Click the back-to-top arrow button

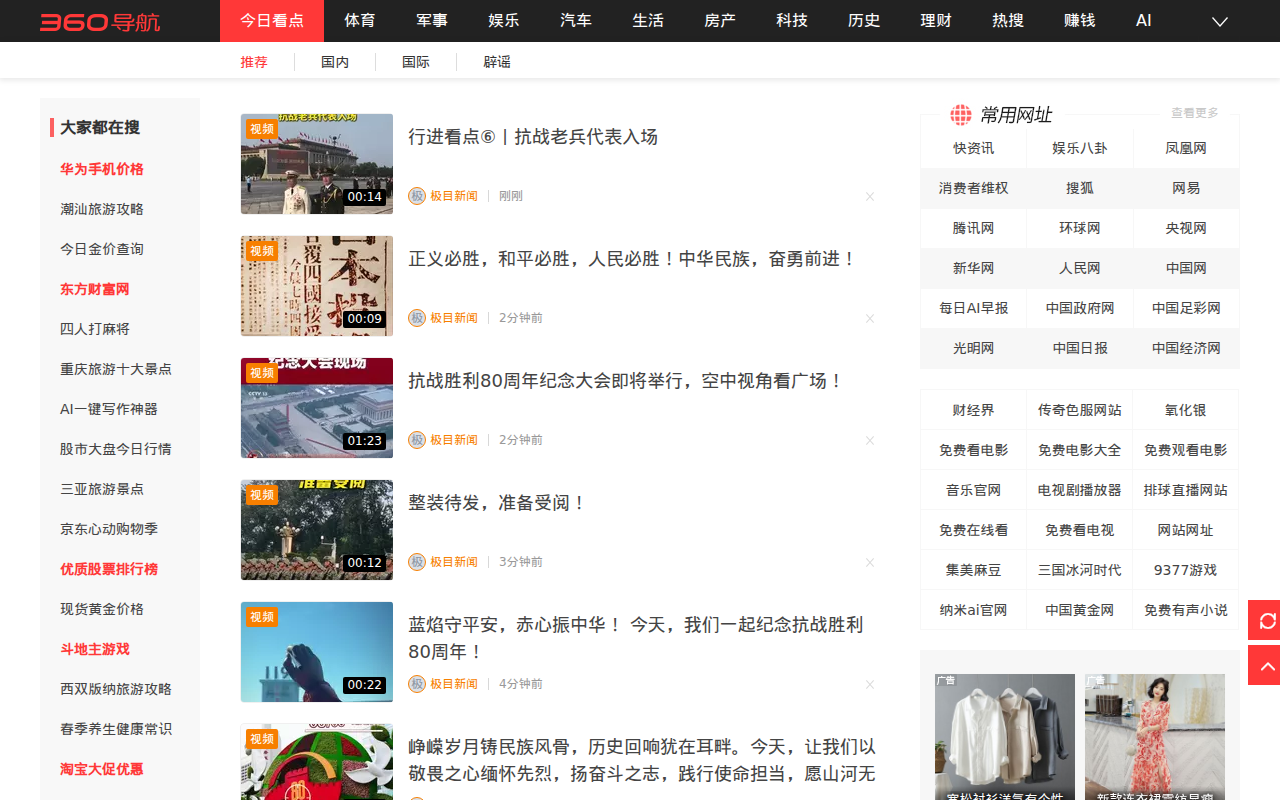tap(1266, 666)
